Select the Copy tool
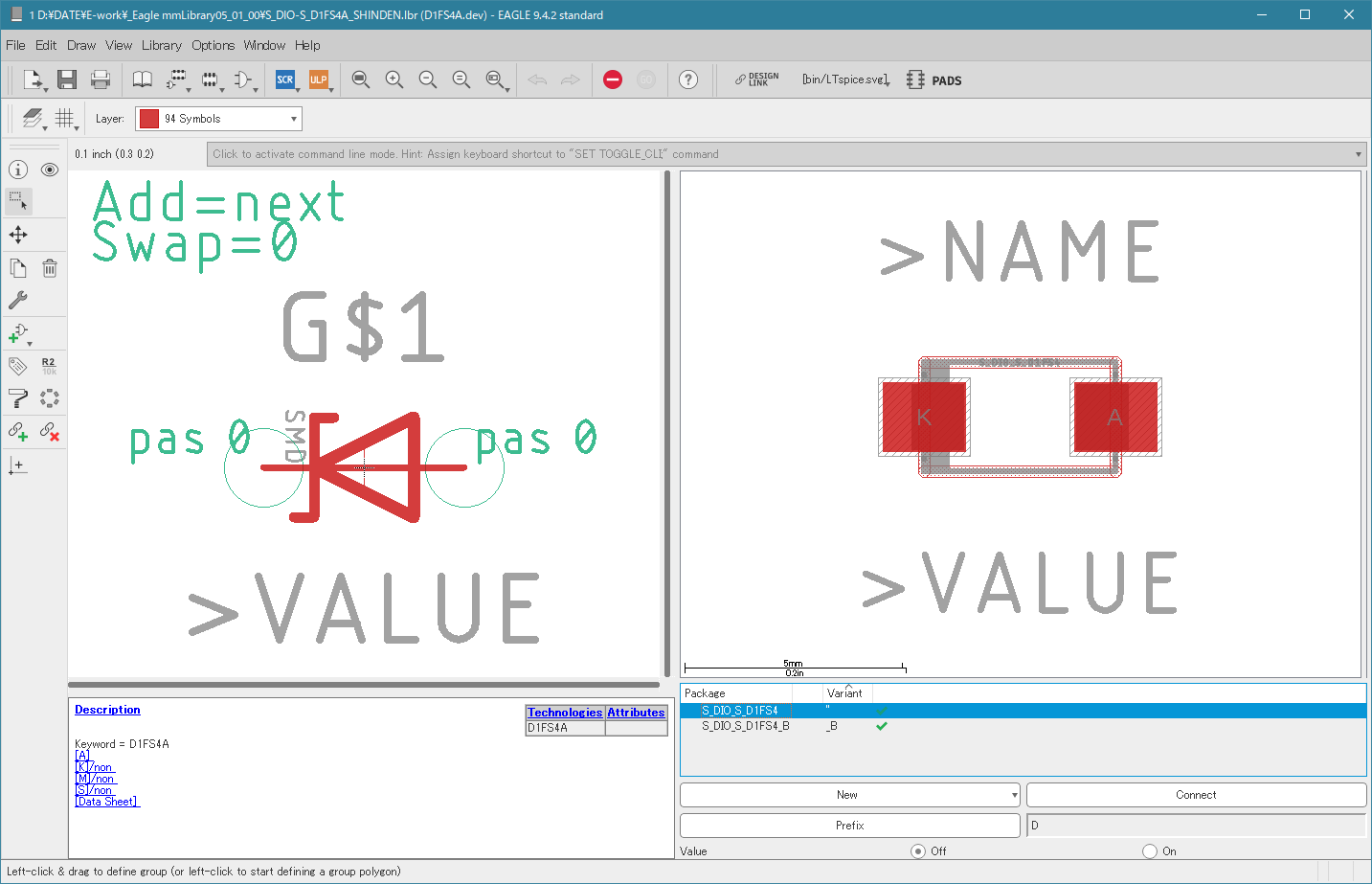 (18, 268)
